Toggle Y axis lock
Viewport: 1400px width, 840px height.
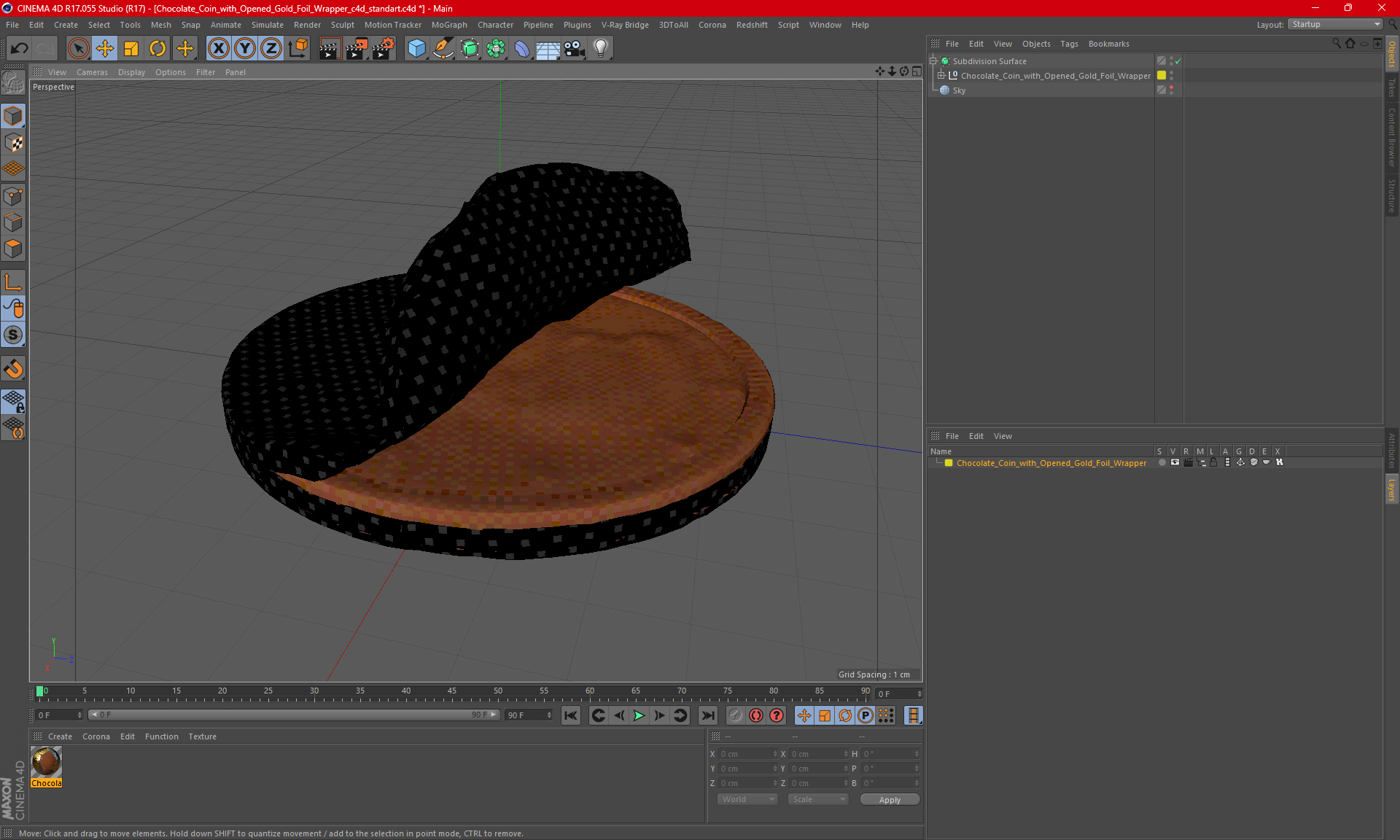coord(245,48)
